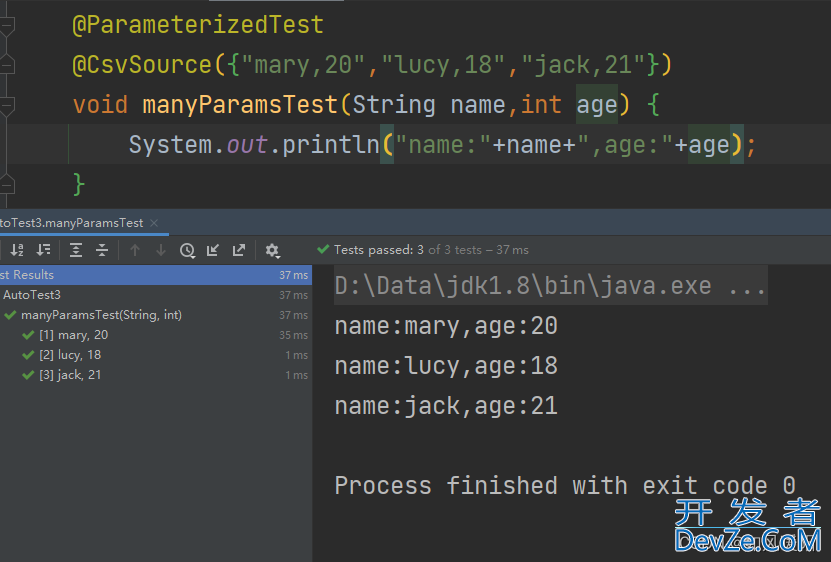Sort test results alphabetically
The width and height of the screenshot is (831, 562).
[x=17, y=250]
